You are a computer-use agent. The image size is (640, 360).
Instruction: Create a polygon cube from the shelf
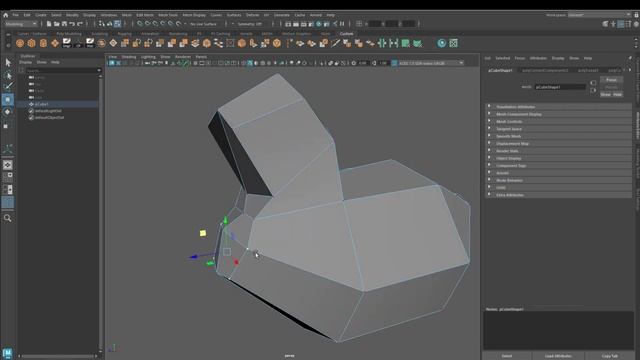click(31, 43)
